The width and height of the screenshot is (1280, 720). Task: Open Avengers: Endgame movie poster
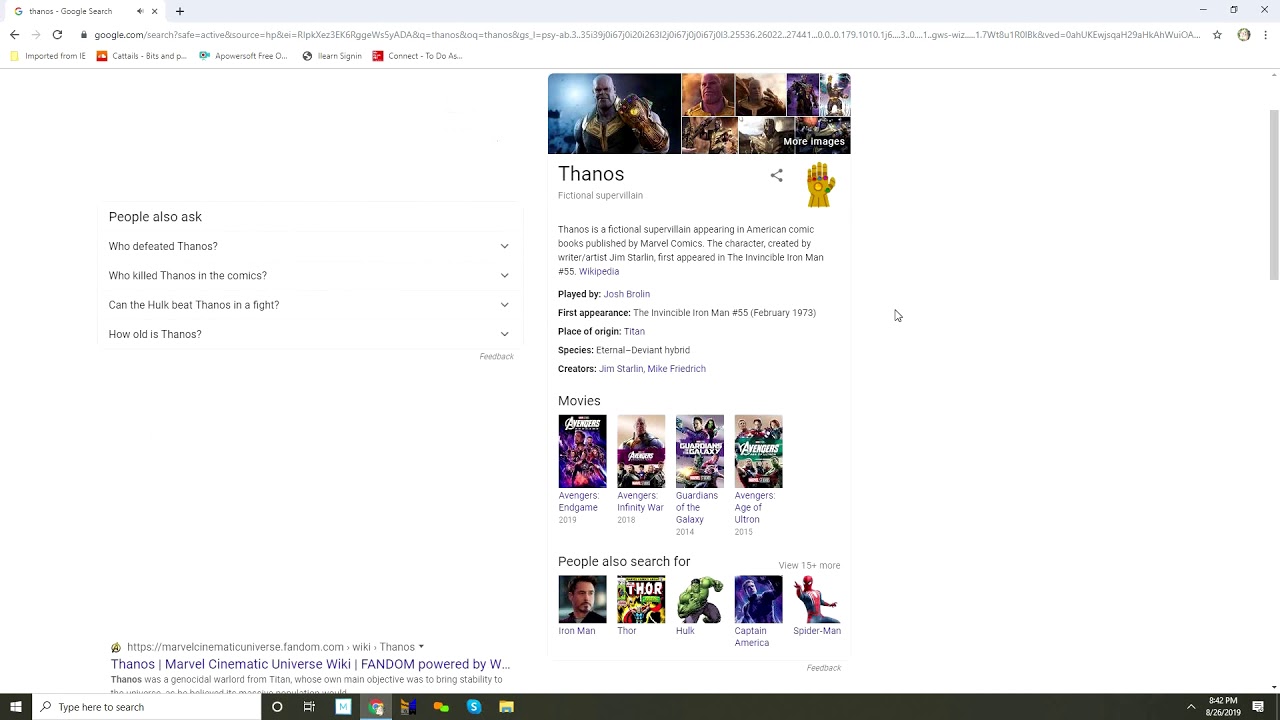click(582, 451)
